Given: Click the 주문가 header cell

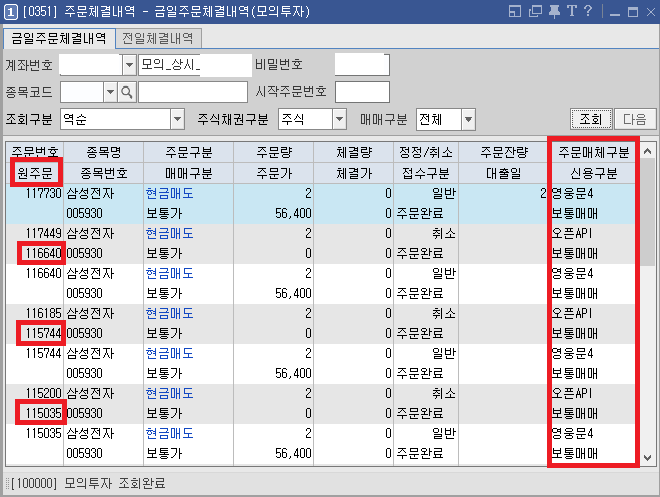Looking at the screenshot, I should tap(274, 173).
